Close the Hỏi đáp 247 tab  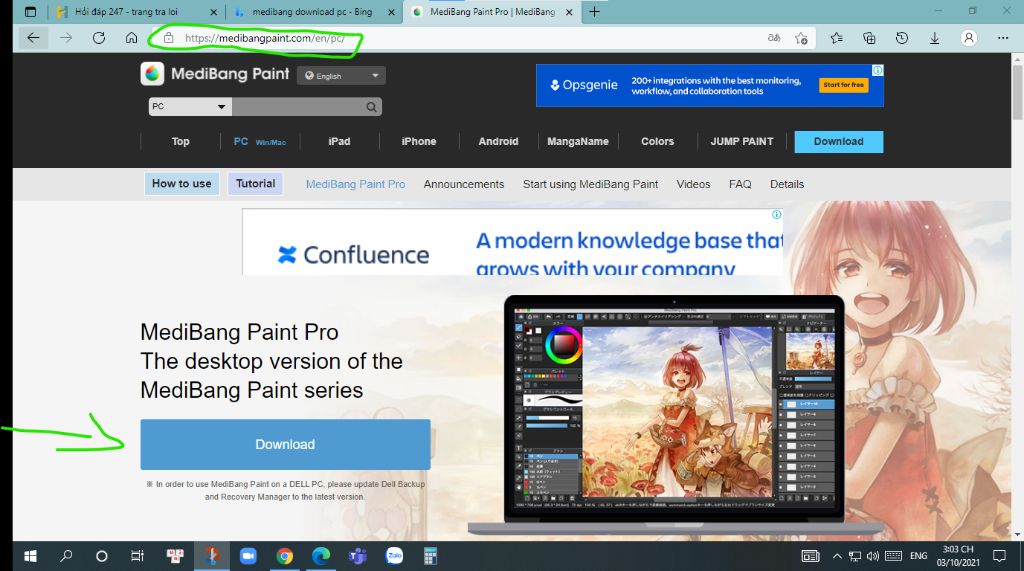213,12
